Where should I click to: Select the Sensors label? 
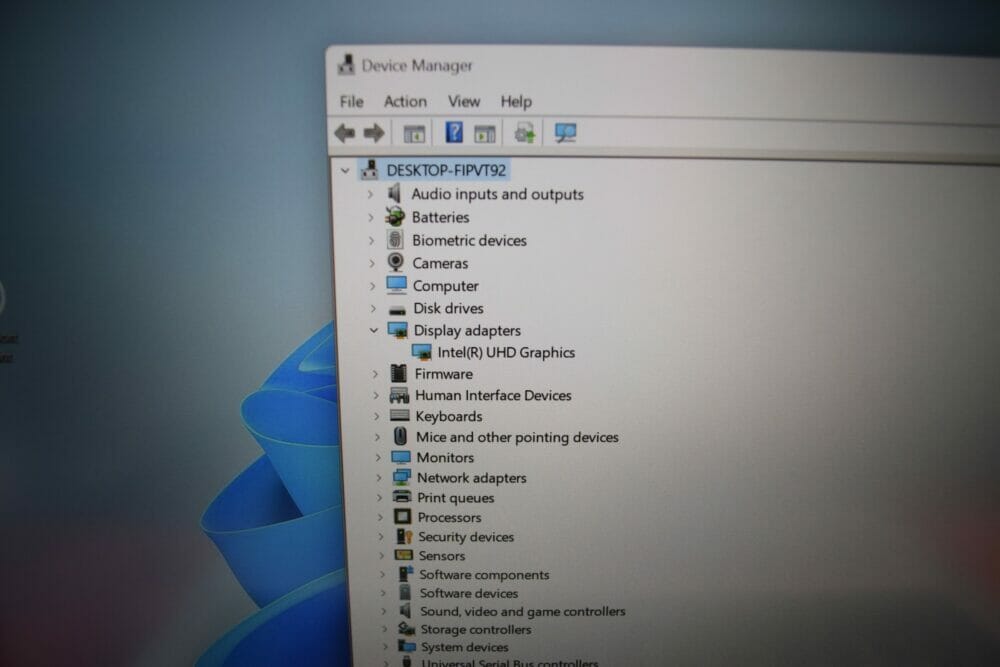pos(441,555)
